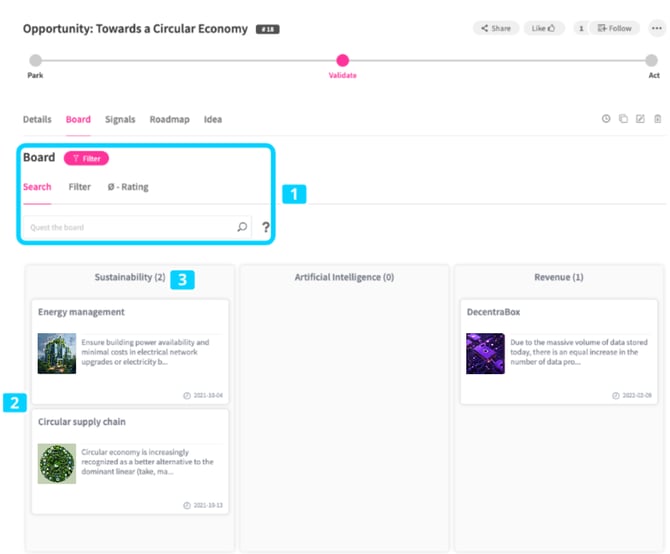Viewport: 670px width, 554px height.
Task: Move stage to Act on timeline
Action: 651,61
